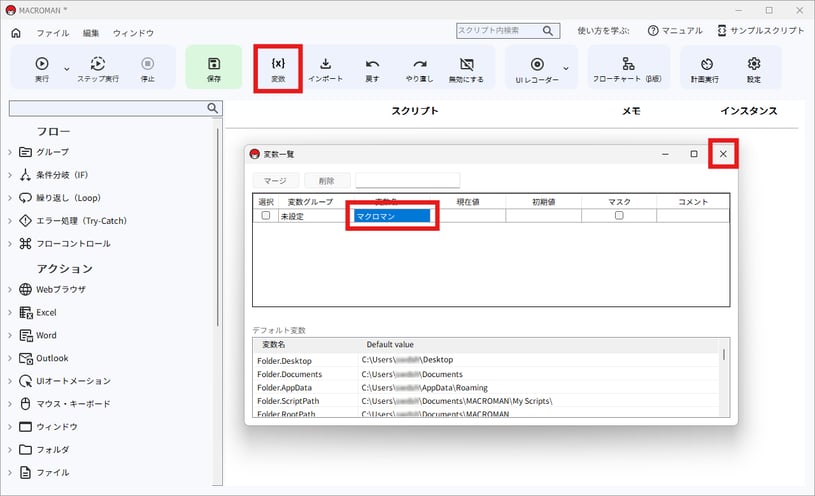Select the Excel action category
815x496 pixels.
click(x=46, y=312)
